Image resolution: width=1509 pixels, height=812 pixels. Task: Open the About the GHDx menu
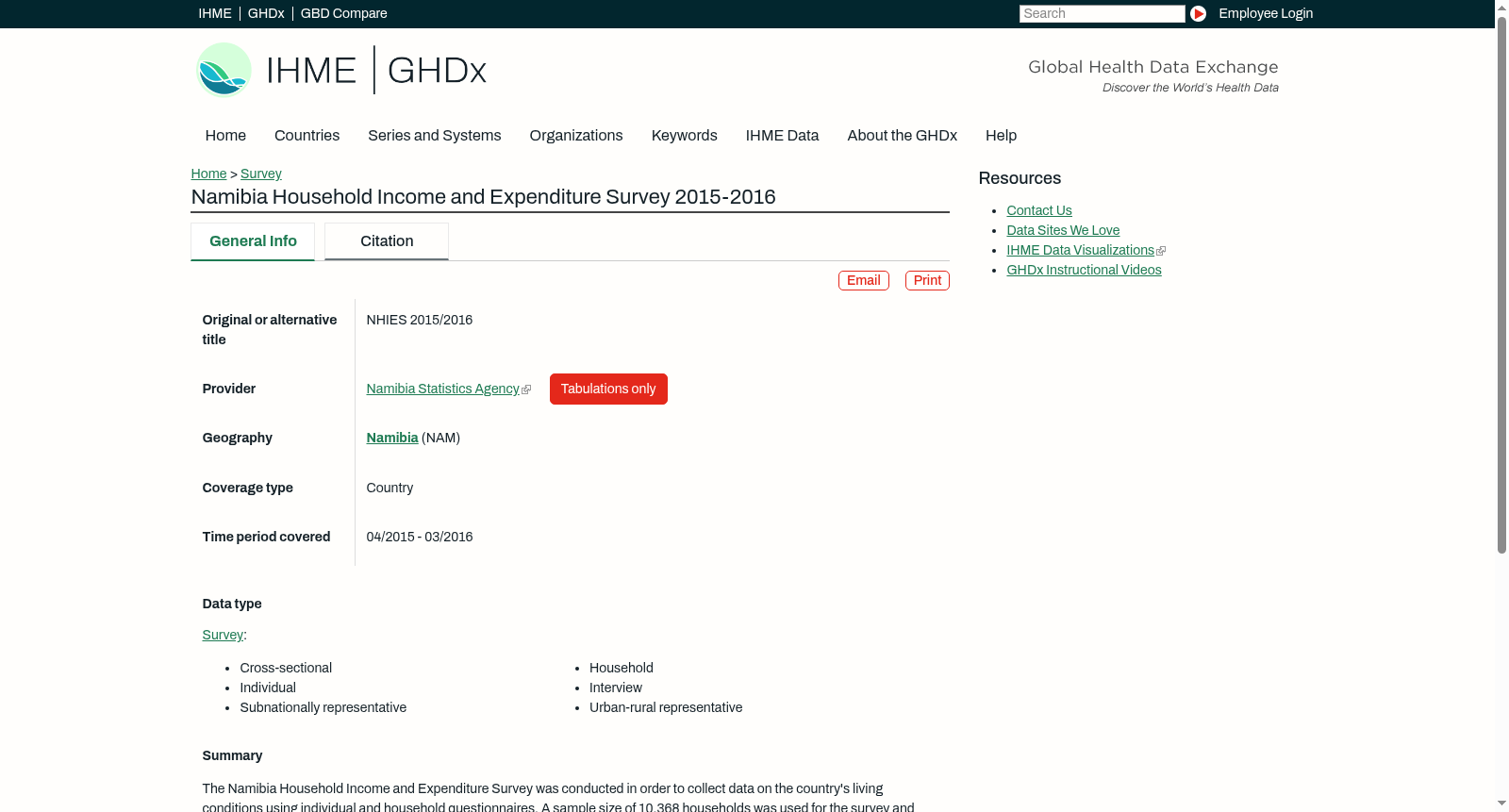902,136
